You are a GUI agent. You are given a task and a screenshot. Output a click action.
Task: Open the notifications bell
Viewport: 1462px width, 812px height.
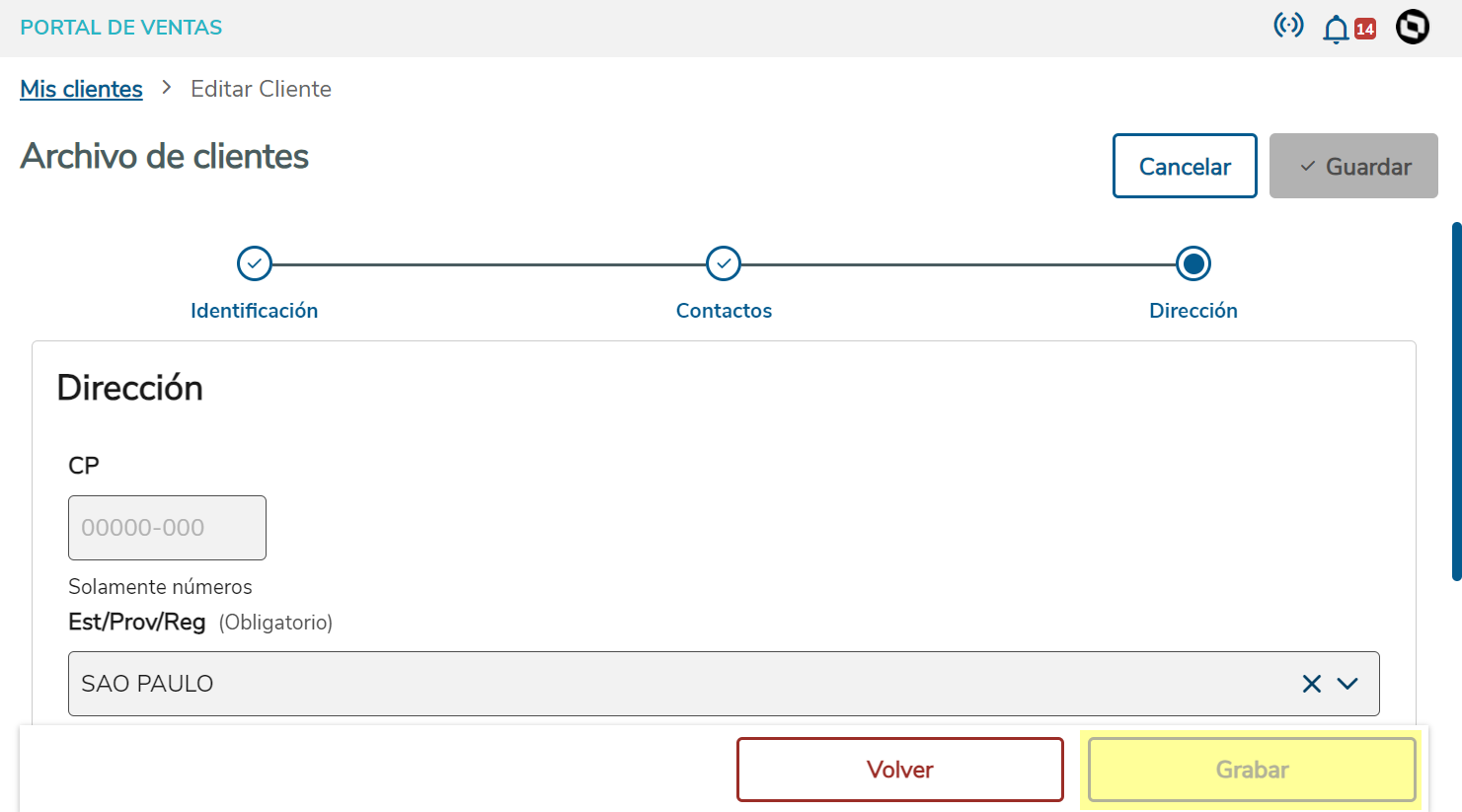pyautogui.click(x=1336, y=29)
